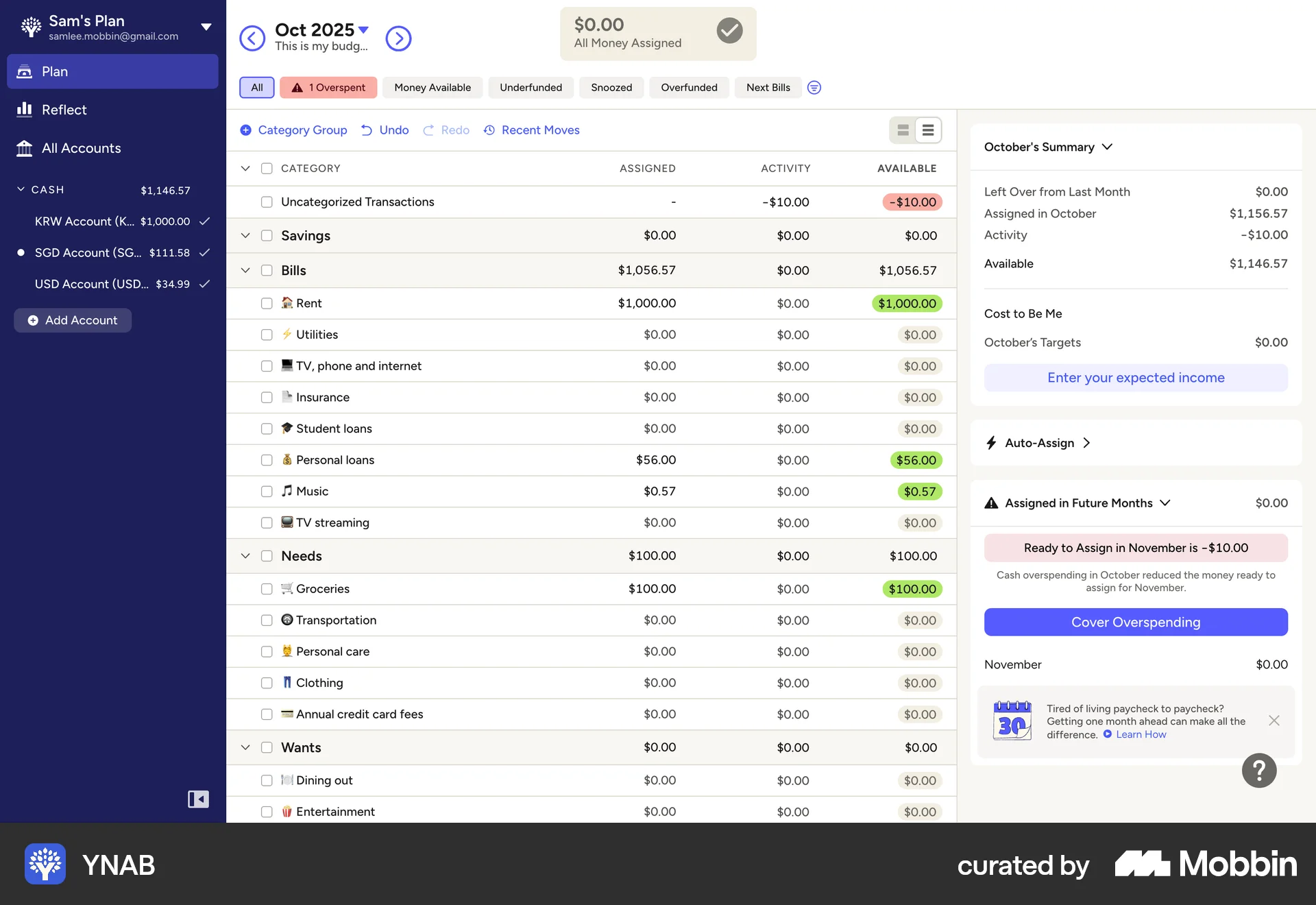Filter by Money Available tab
1316x905 pixels.
432,88
